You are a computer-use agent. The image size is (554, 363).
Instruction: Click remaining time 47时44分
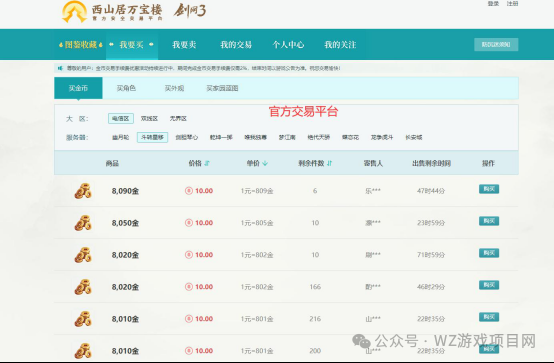point(431,191)
